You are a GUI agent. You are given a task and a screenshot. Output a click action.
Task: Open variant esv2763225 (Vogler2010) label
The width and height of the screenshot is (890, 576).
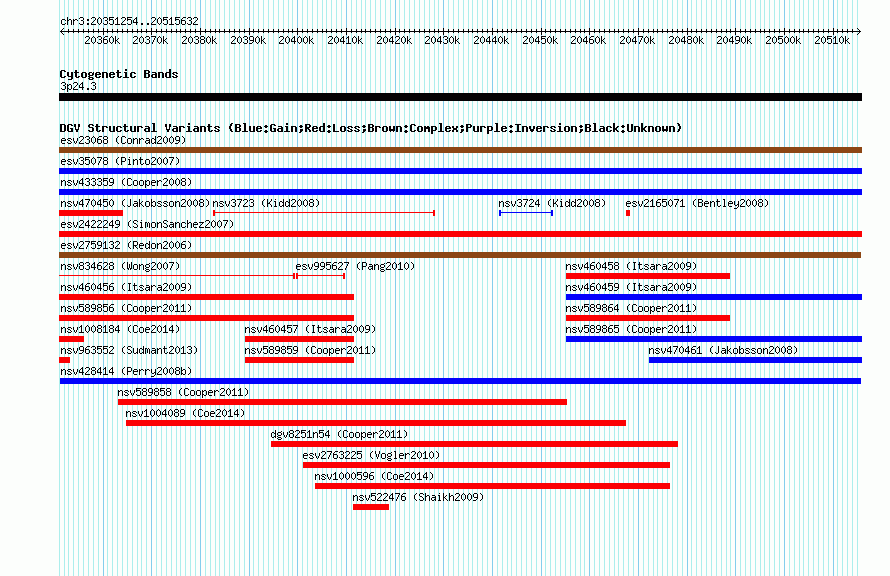(371, 455)
